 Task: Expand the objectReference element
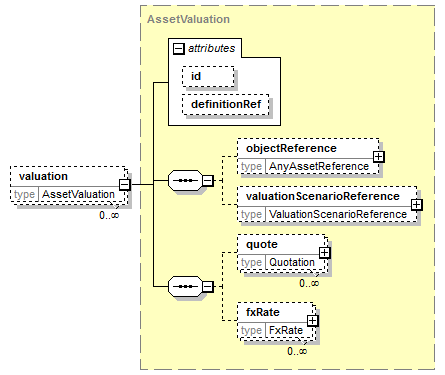point(379,157)
